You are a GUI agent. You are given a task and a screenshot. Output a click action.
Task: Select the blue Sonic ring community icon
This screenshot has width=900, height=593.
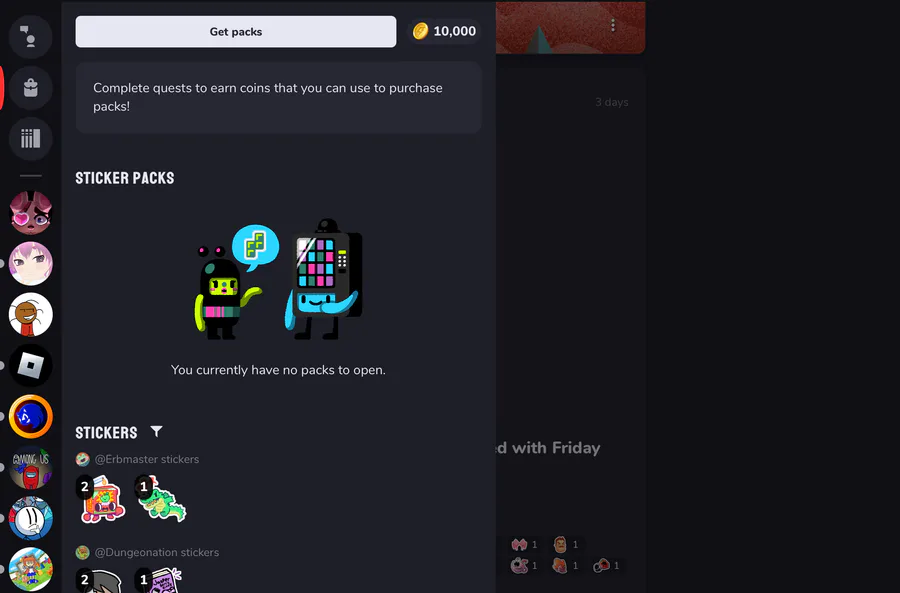point(30,416)
